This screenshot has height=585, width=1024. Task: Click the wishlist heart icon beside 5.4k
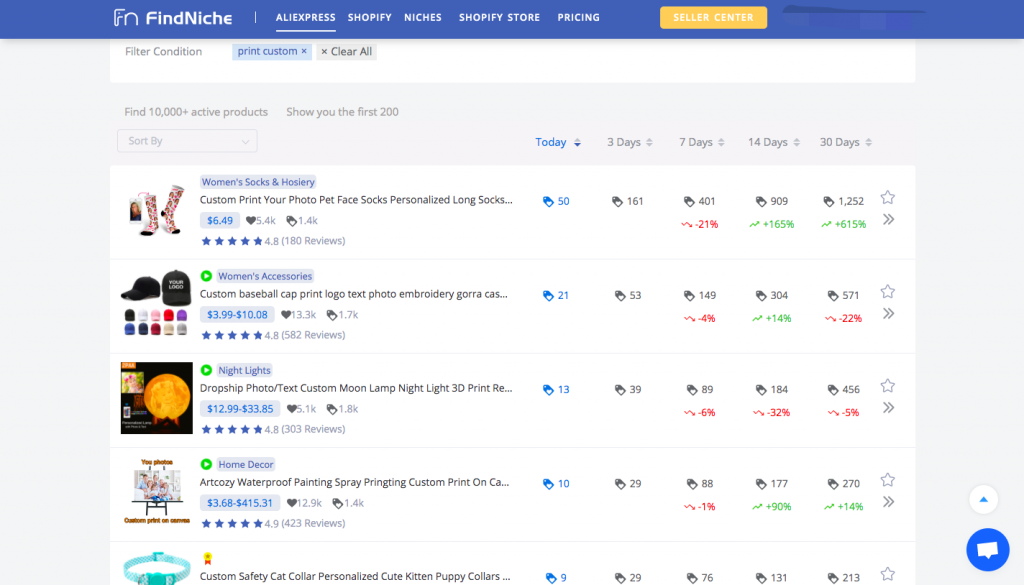coord(250,221)
